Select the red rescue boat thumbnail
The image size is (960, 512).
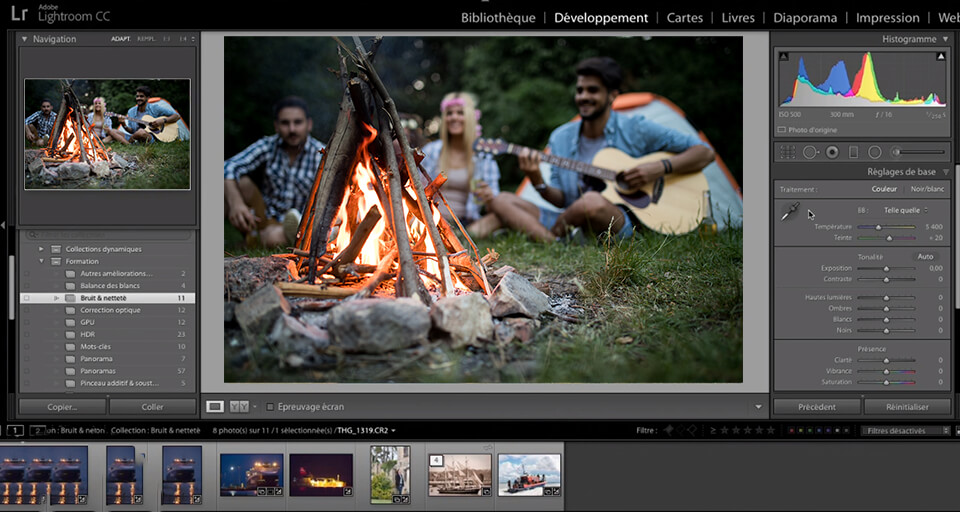click(530, 475)
